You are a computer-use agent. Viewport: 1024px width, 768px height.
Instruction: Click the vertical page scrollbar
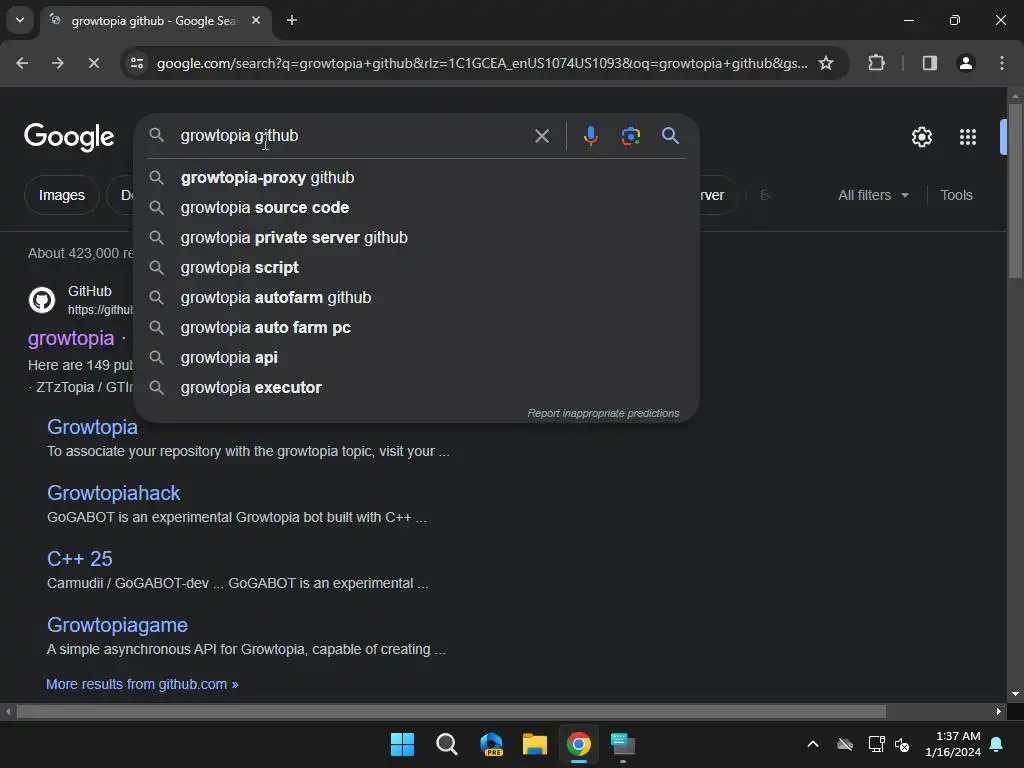tap(1015, 189)
